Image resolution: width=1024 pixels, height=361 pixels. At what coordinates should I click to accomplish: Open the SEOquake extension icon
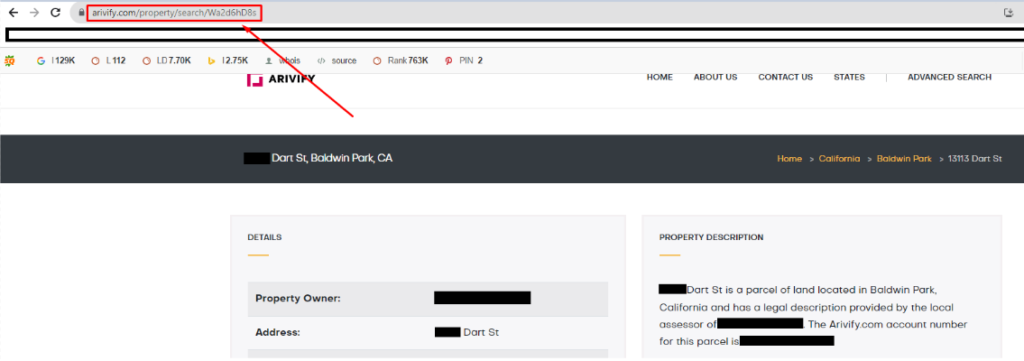(x=9, y=61)
